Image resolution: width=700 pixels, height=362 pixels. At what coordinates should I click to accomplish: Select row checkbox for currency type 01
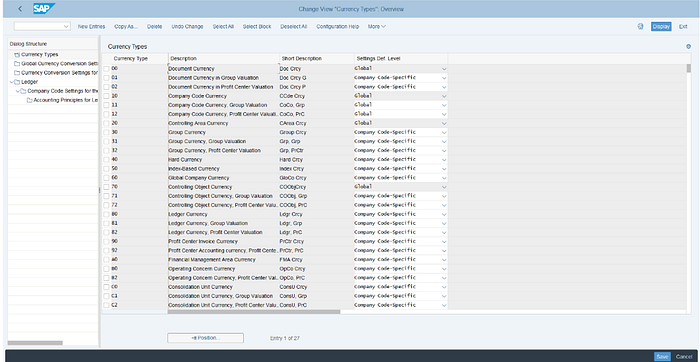tap(106, 78)
